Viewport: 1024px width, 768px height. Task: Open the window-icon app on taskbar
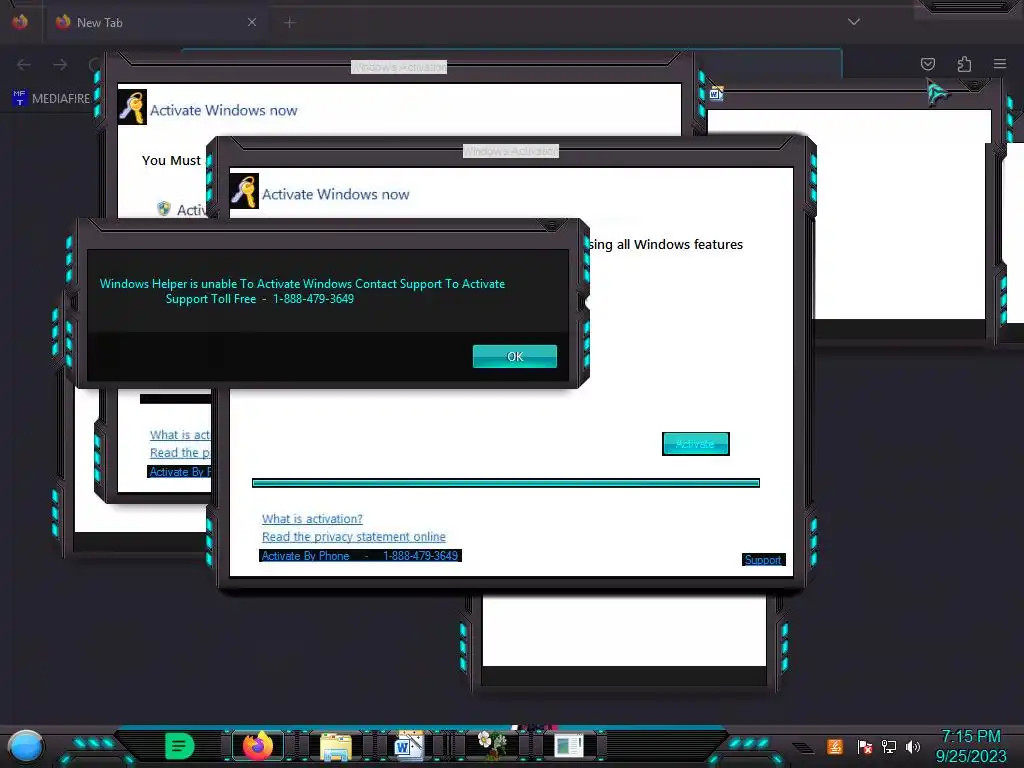[x=568, y=746]
